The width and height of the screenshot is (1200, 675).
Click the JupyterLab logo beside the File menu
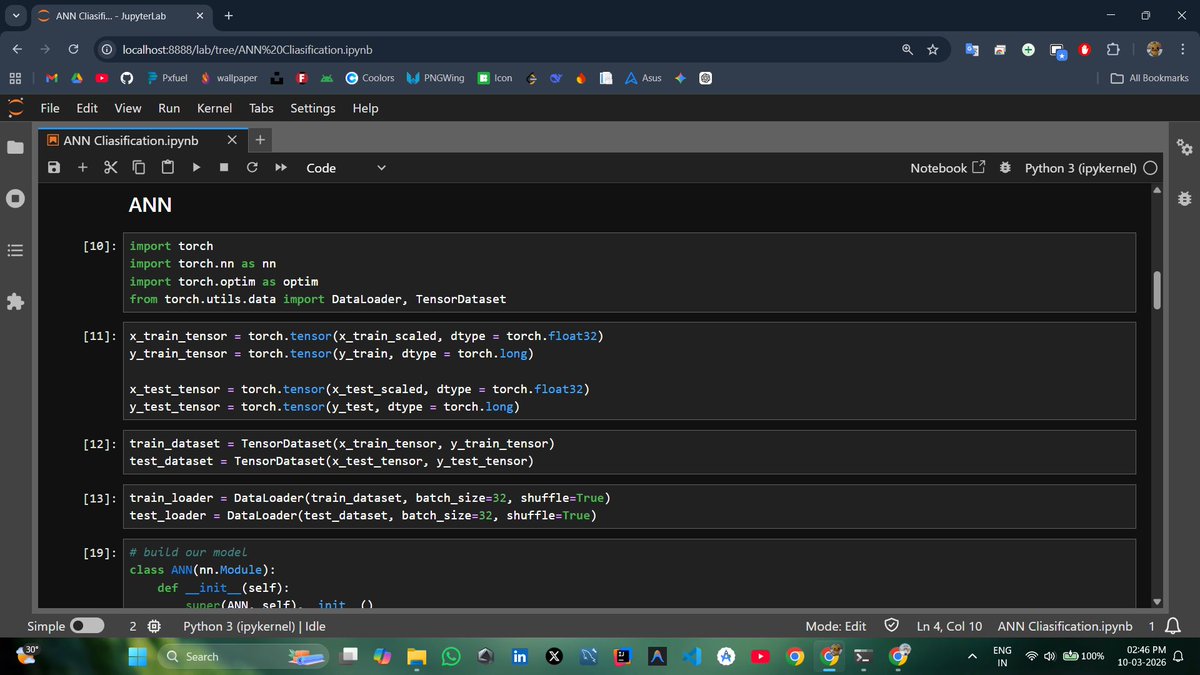[15, 108]
